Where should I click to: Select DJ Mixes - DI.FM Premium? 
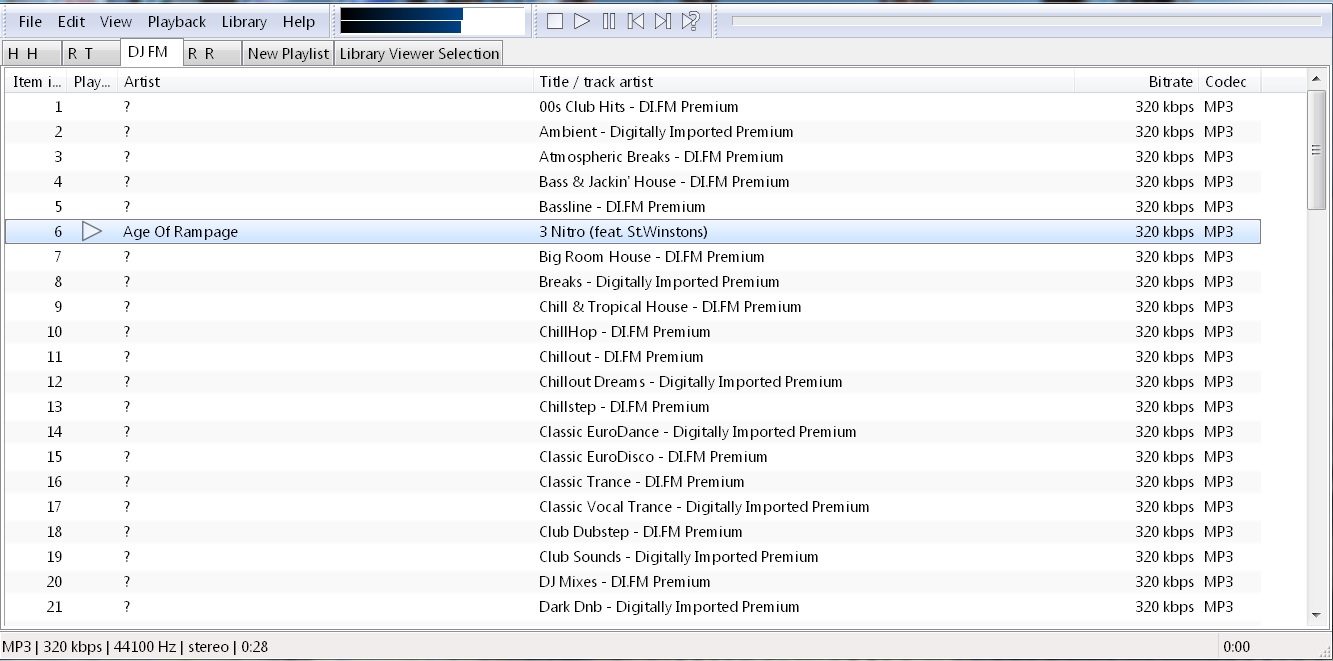pyautogui.click(x=633, y=582)
